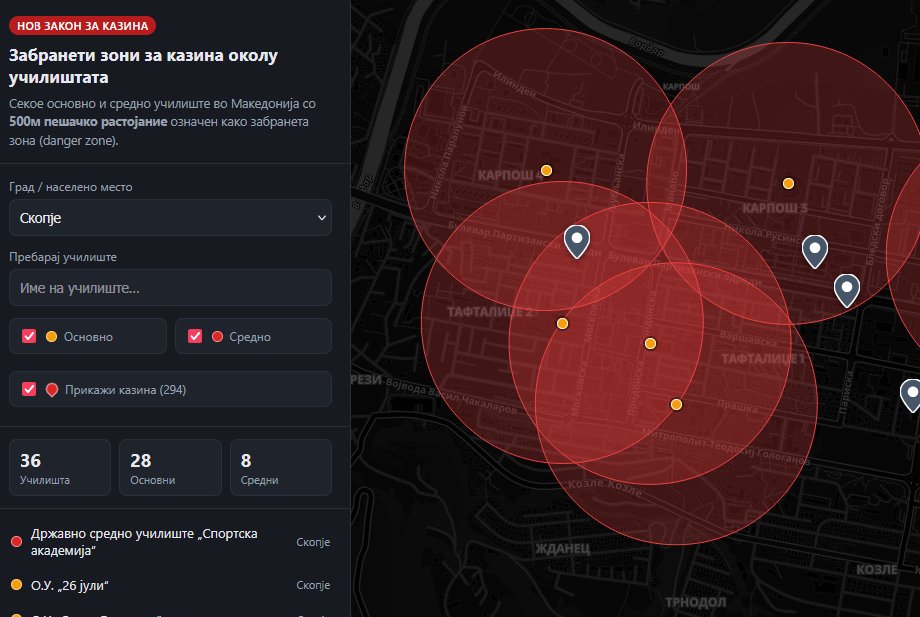Click the orange school dot above КАРПОШ 3

(x=789, y=184)
